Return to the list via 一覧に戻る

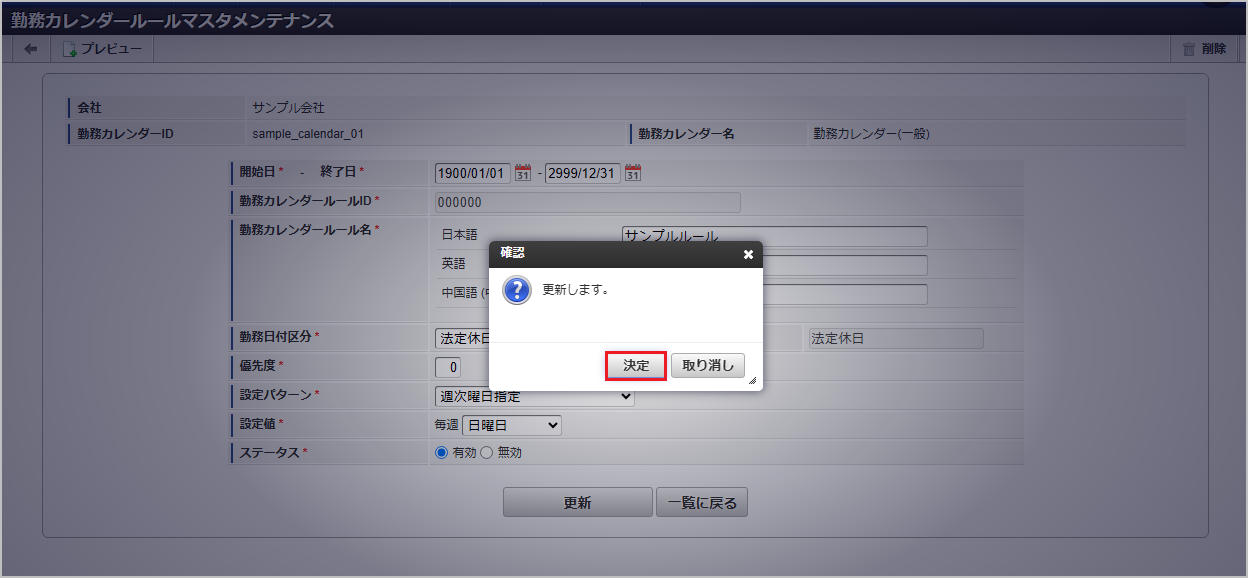click(x=701, y=501)
